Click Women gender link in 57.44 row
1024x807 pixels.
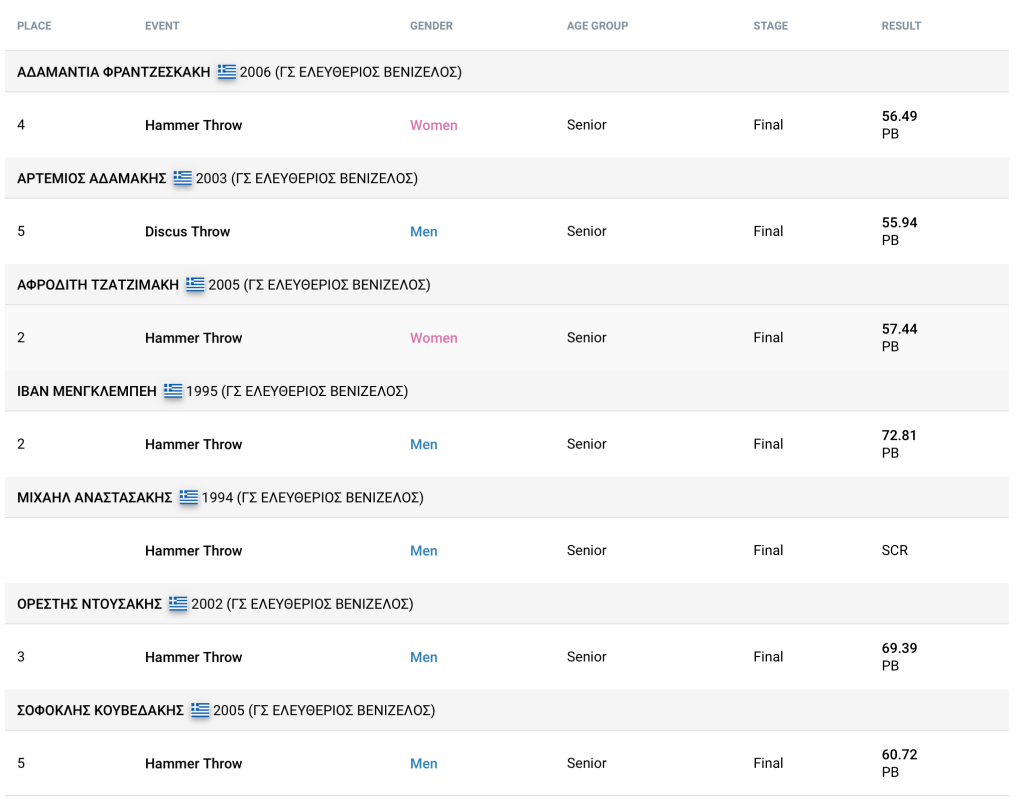pos(433,338)
